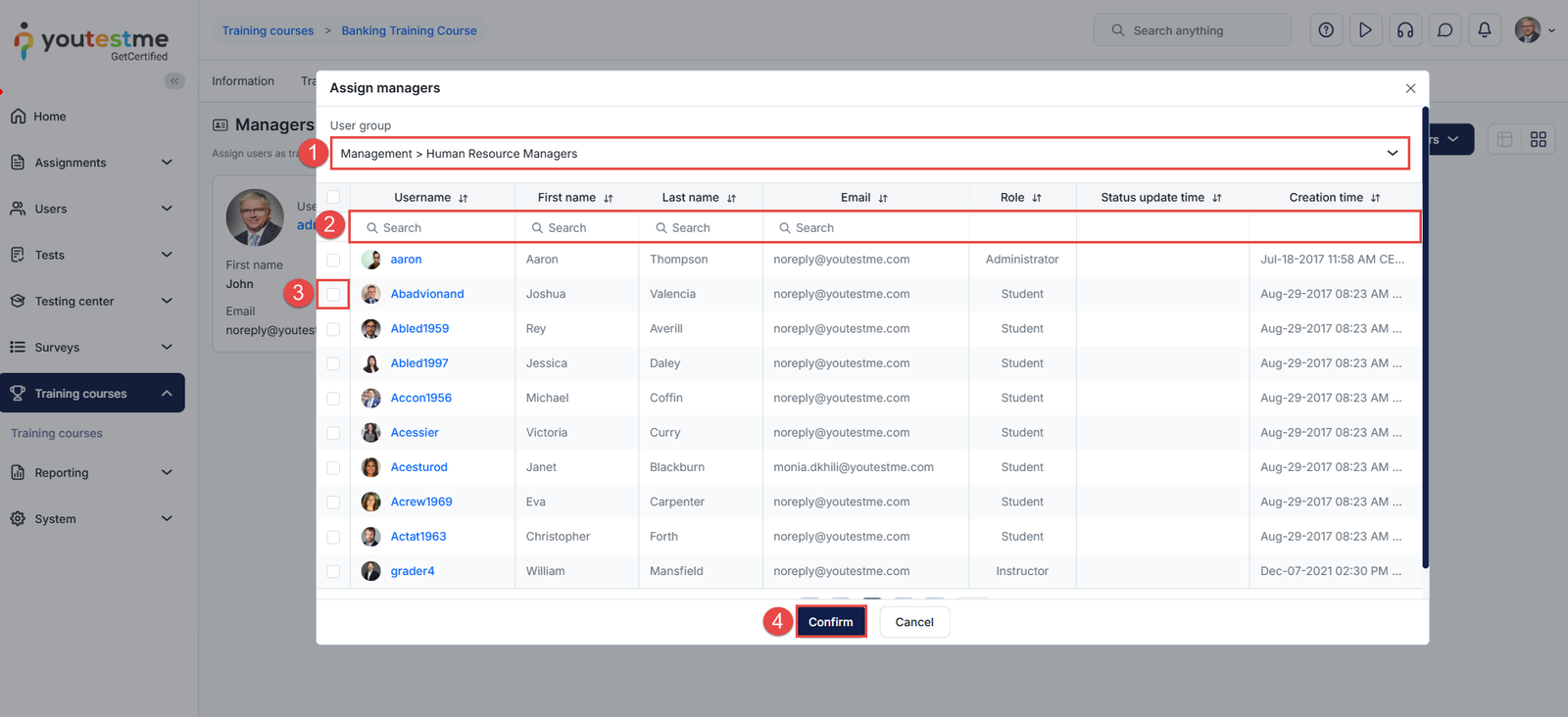
Task: Open the Acesturod username link
Action: [x=418, y=467]
